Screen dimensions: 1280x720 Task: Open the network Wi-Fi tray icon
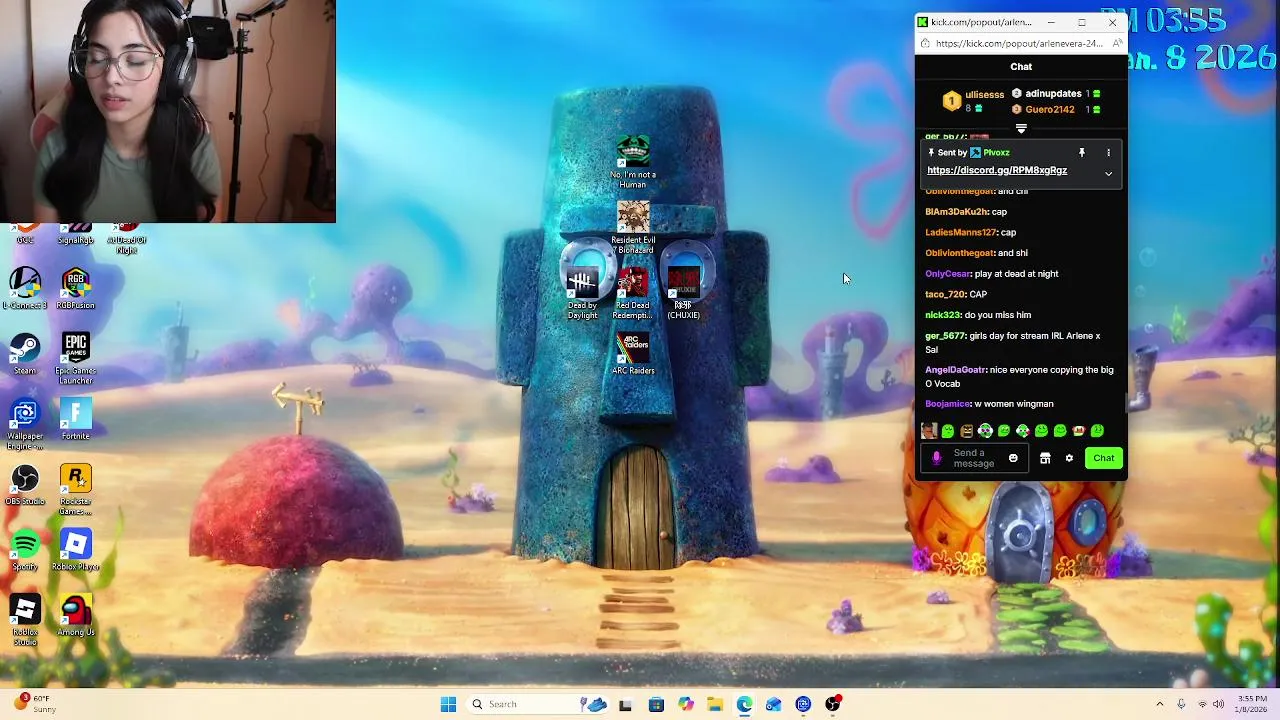(1201, 704)
